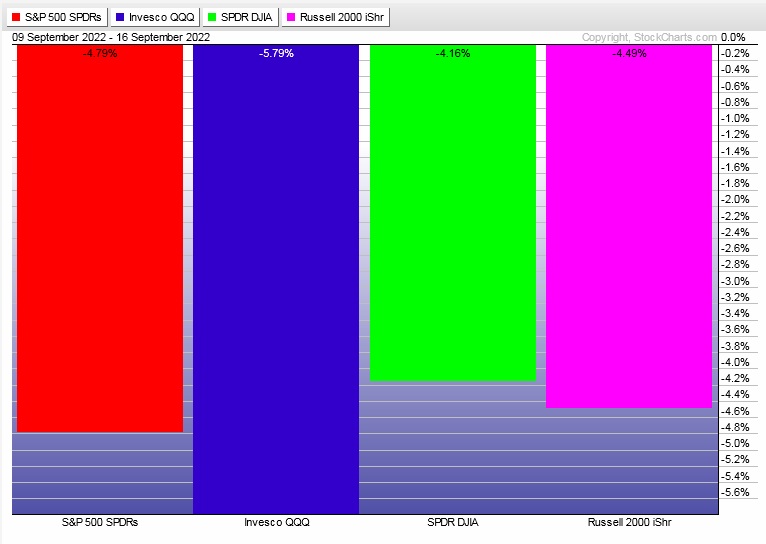766x544 pixels.
Task: Select the red S&P 500 SPDRs bar
Action: click(x=100, y=238)
